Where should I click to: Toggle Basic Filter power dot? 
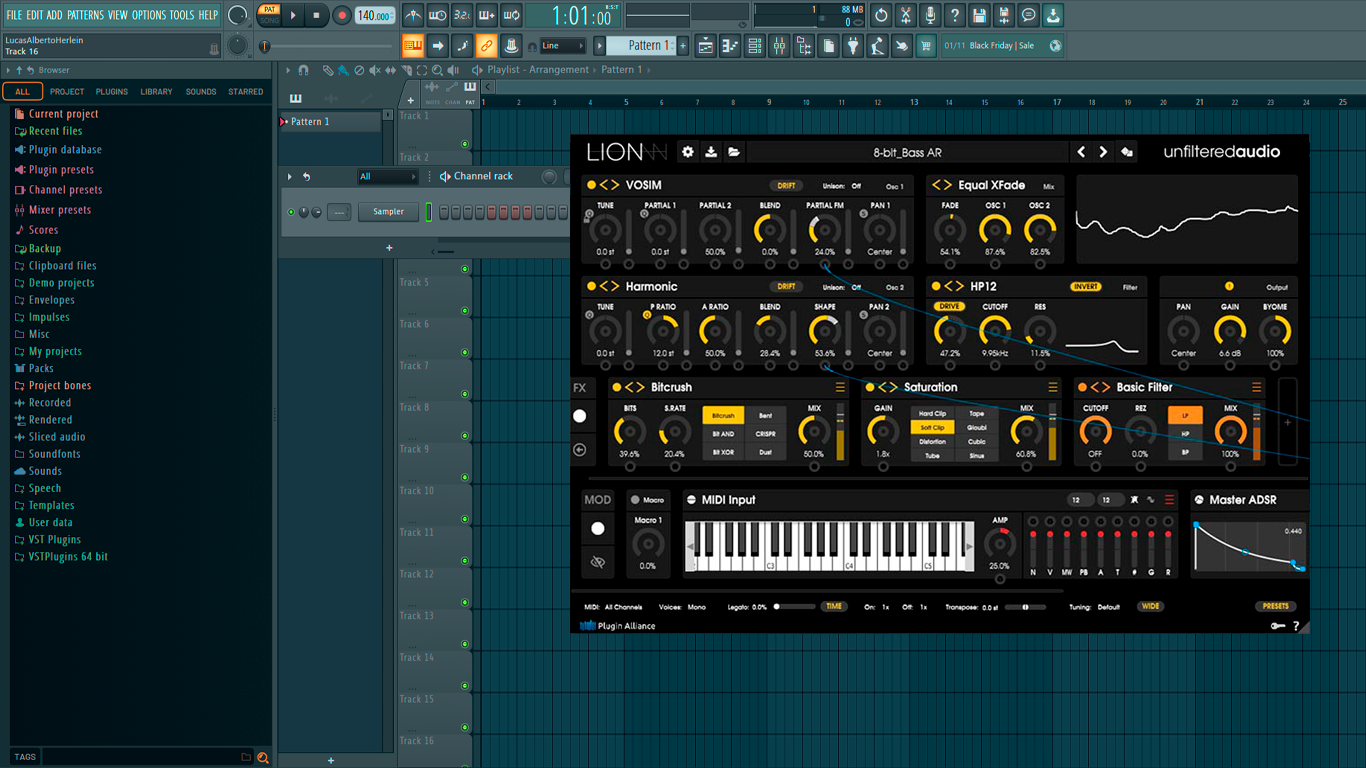[x=1082, y=387]
